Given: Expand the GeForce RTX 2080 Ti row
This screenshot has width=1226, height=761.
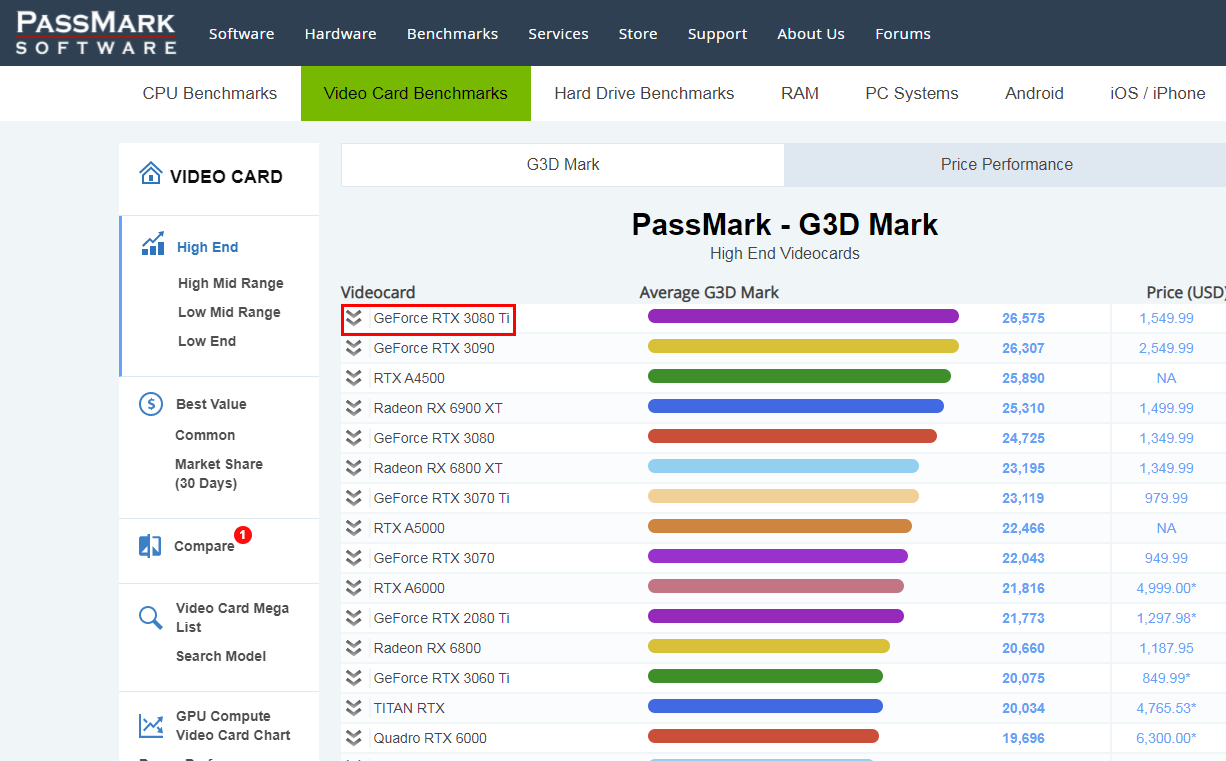Looking at the screenshot, I should 353,618.
